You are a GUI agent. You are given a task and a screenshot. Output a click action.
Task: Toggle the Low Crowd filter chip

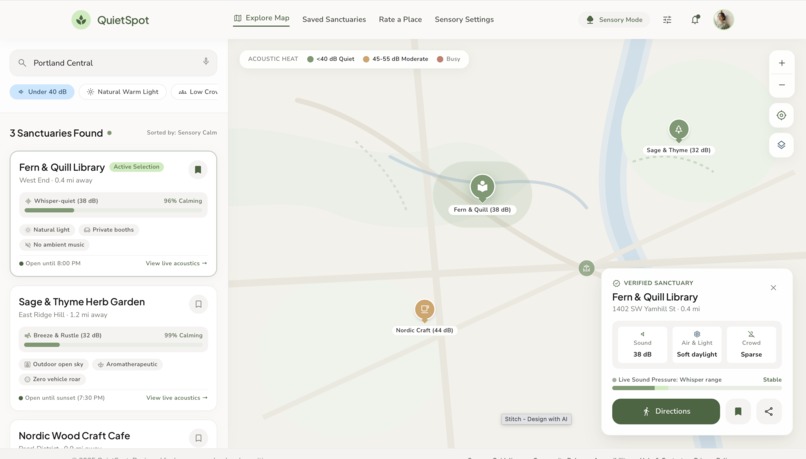pyautogui.click(x=195, y=91)
